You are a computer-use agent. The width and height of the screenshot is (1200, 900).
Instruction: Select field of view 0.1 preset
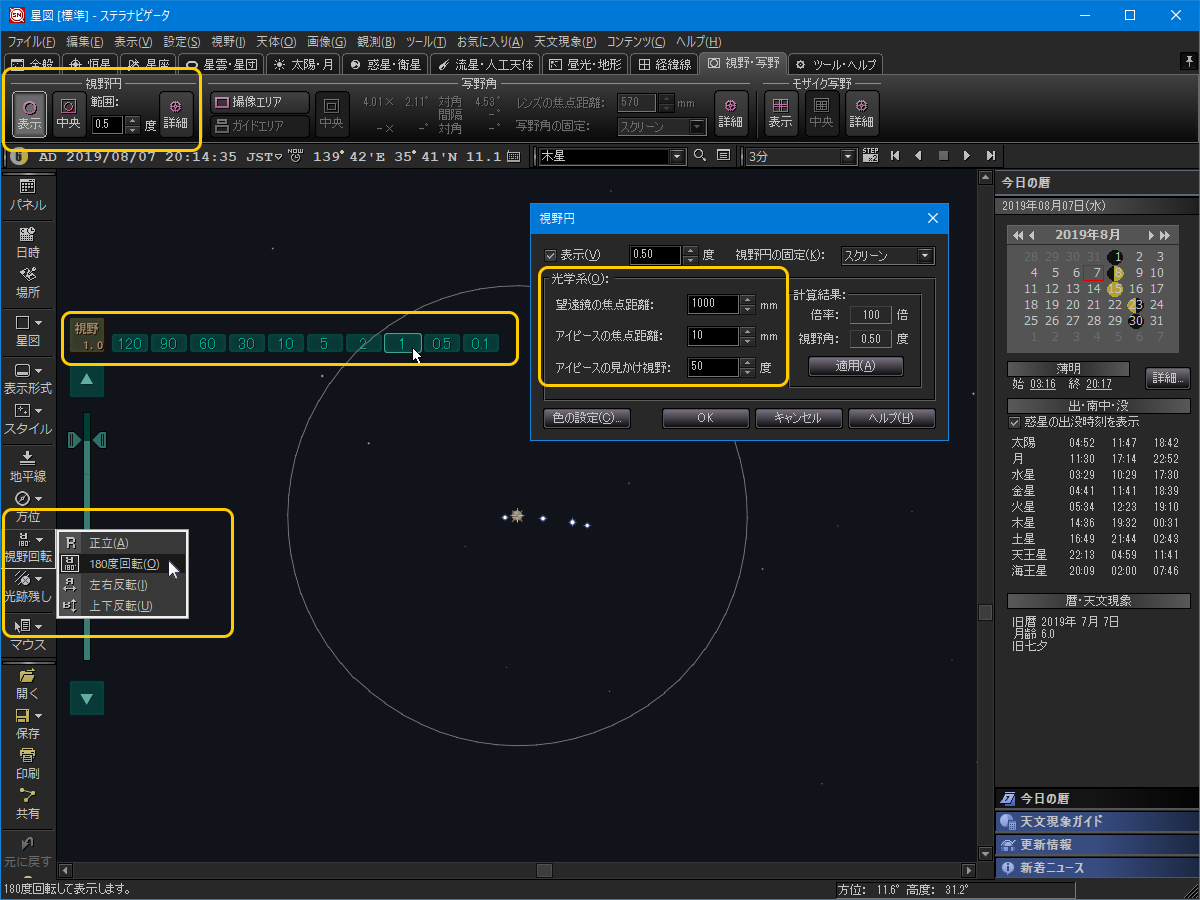click(480, 343)
